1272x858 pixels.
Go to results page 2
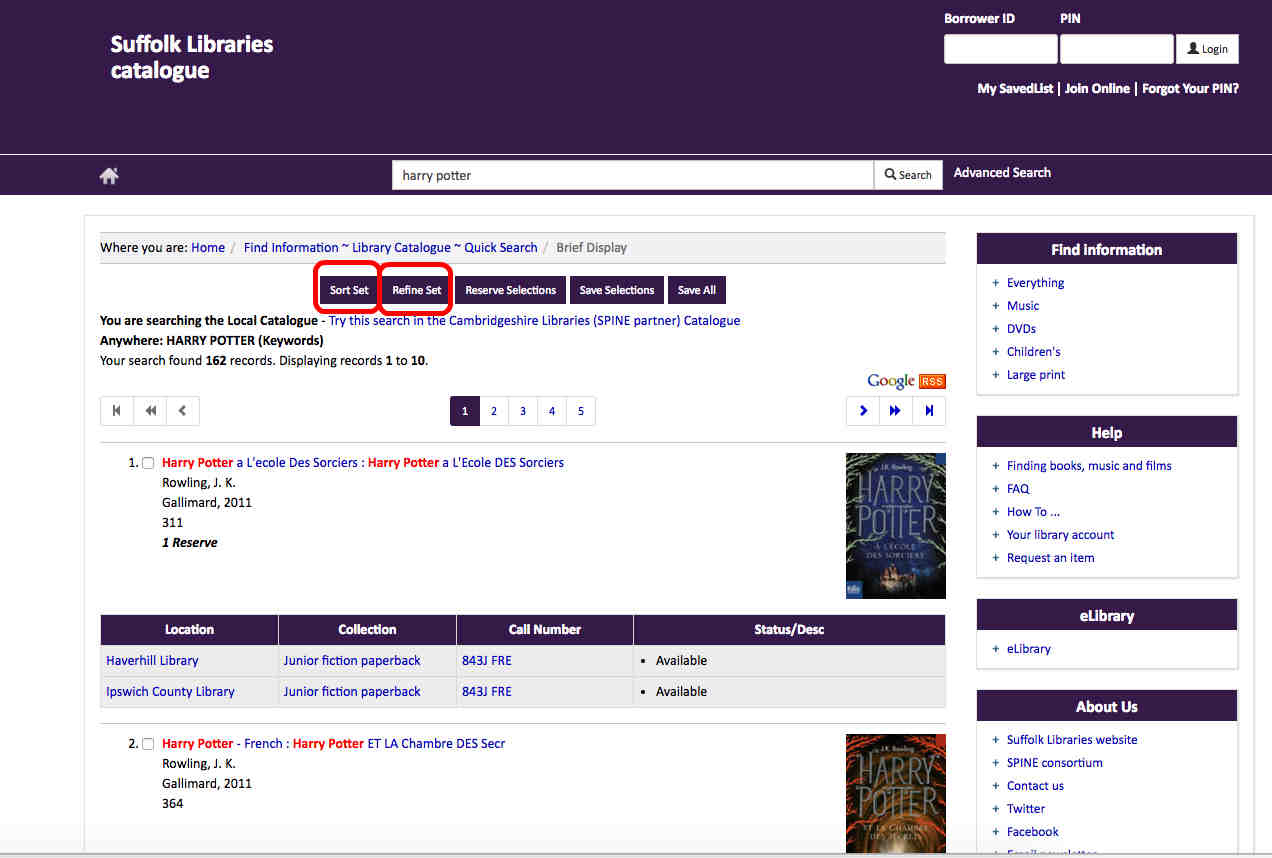pos(494,411)
